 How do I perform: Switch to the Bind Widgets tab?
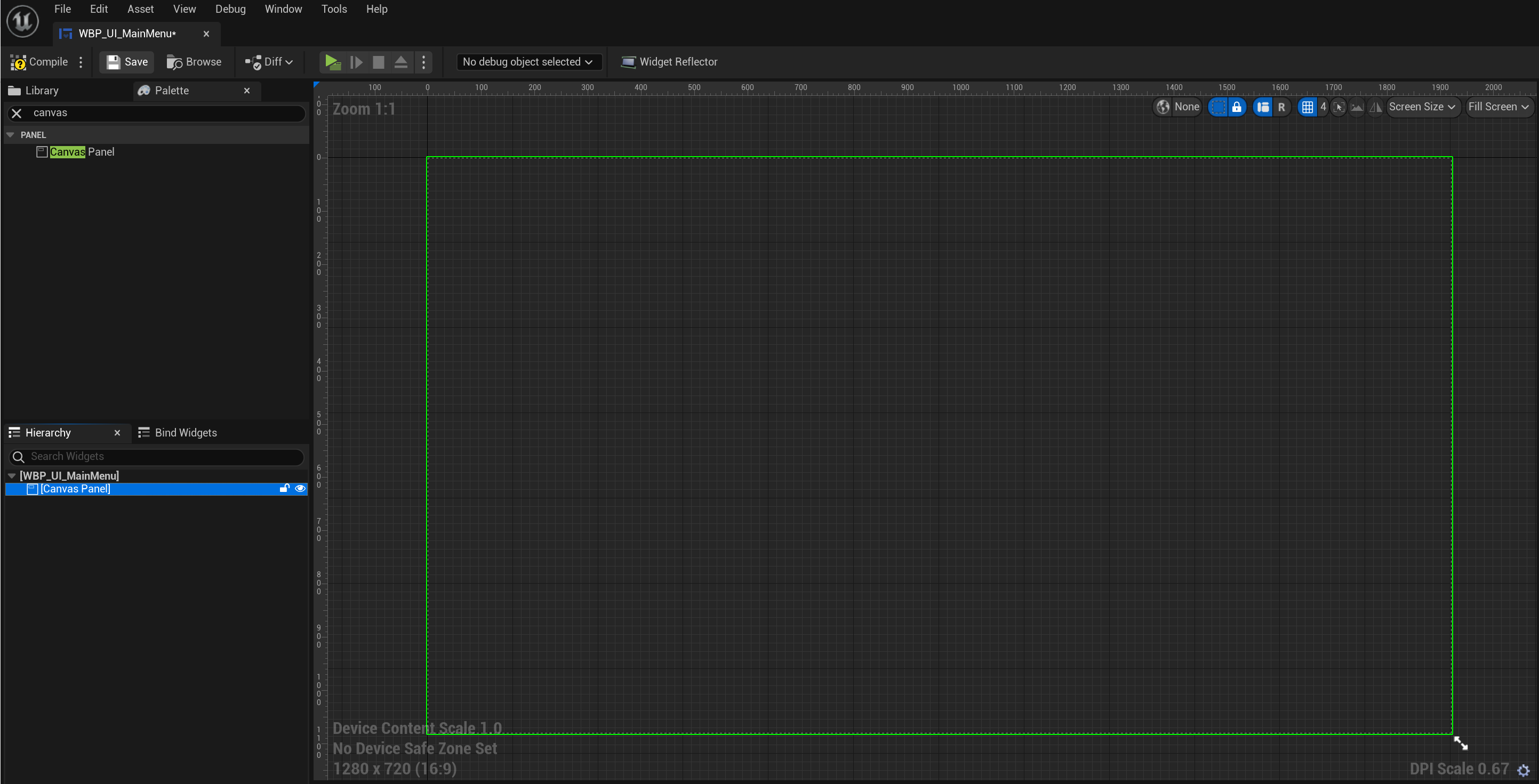pyautogui.click(x=178, y=432)
